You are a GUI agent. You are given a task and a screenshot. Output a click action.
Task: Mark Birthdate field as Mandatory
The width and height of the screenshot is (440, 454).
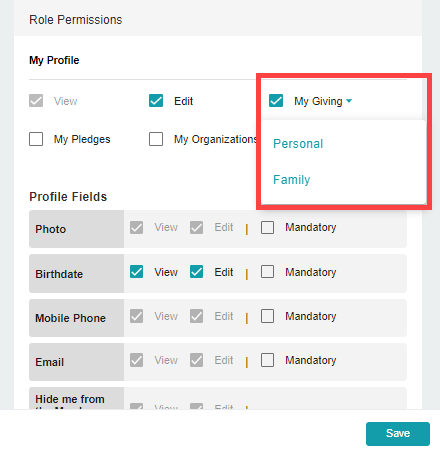(x=267, y=272)
